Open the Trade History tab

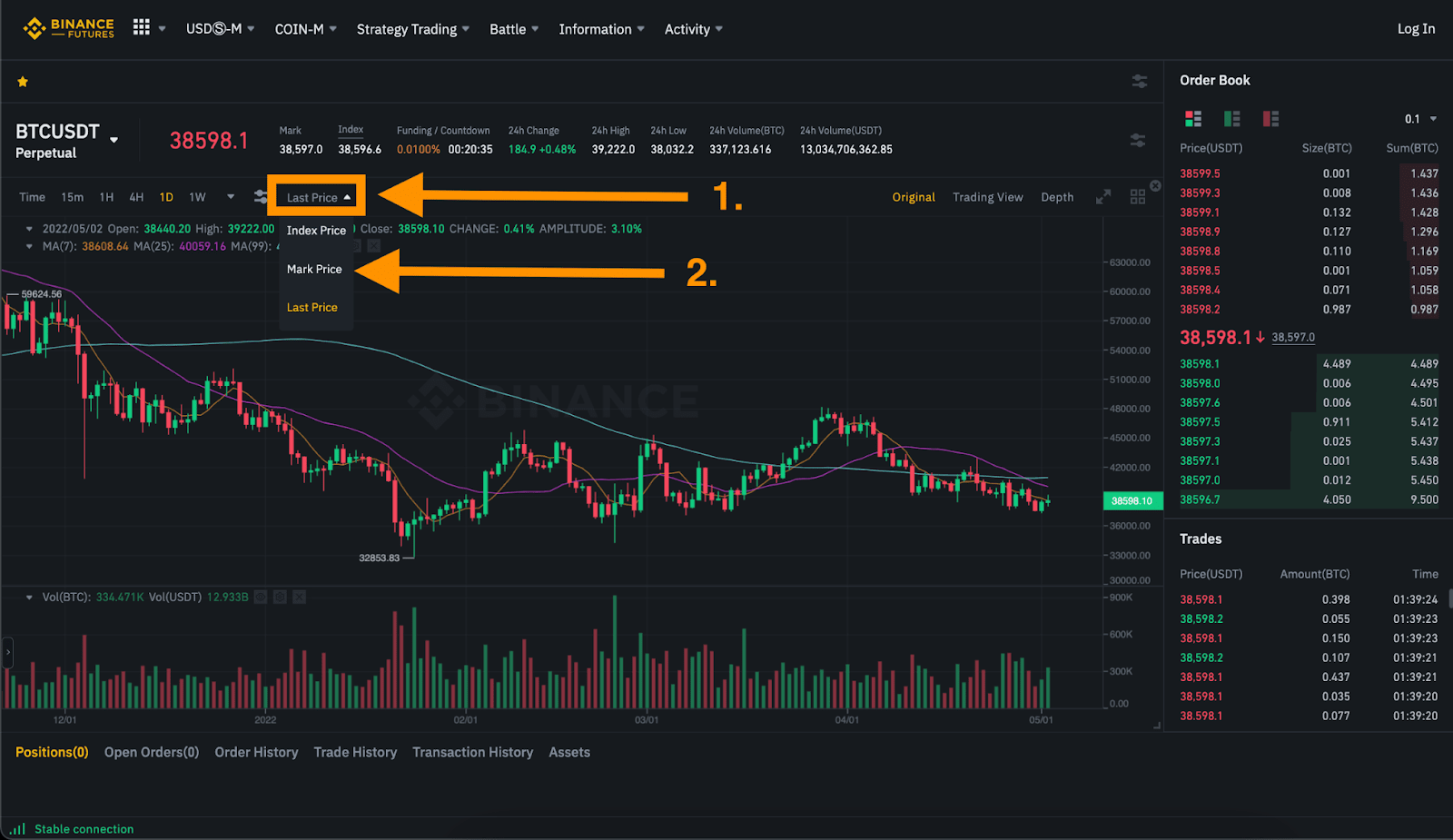point(355,752)
